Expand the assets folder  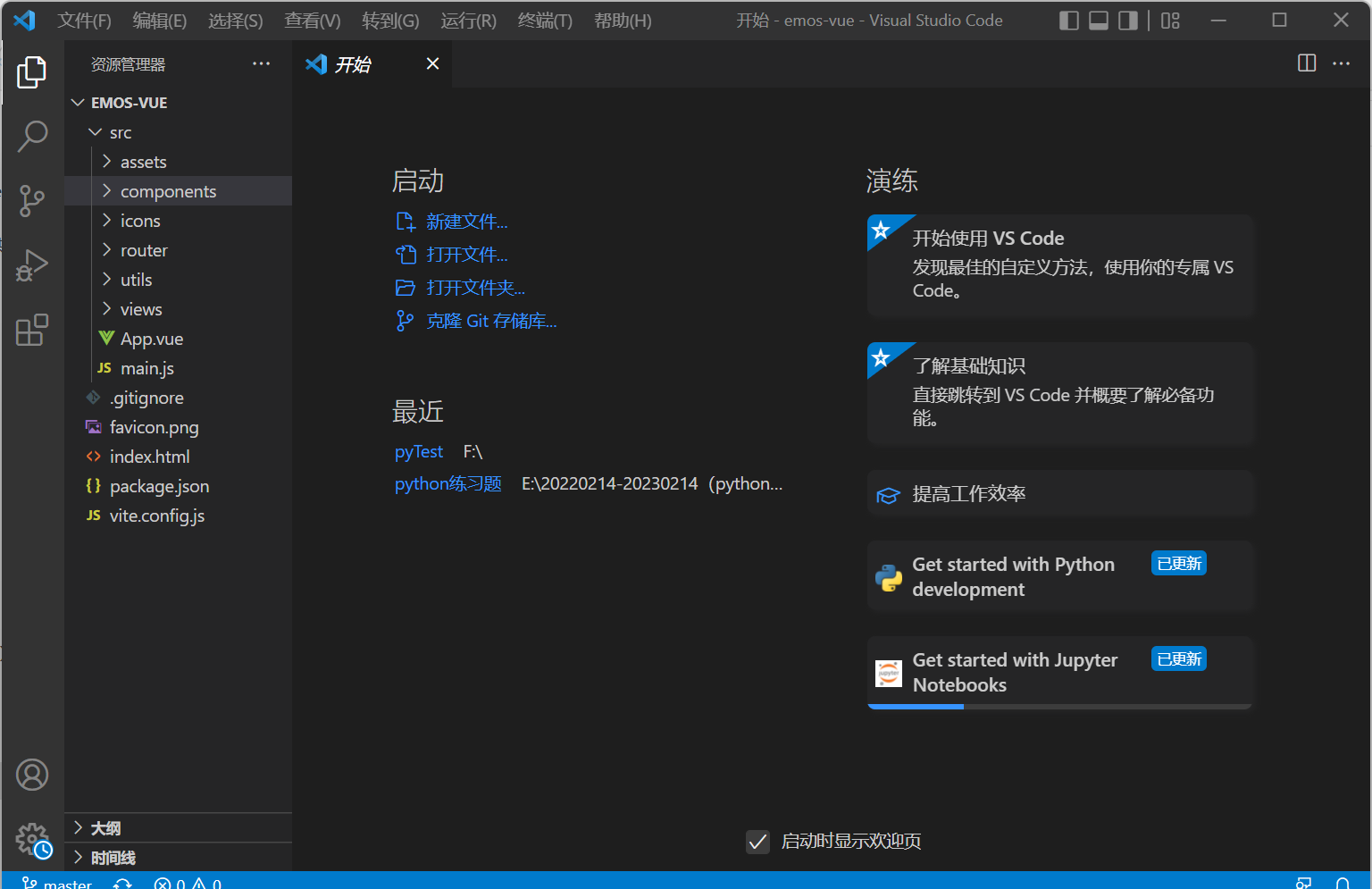click(179, 162)
